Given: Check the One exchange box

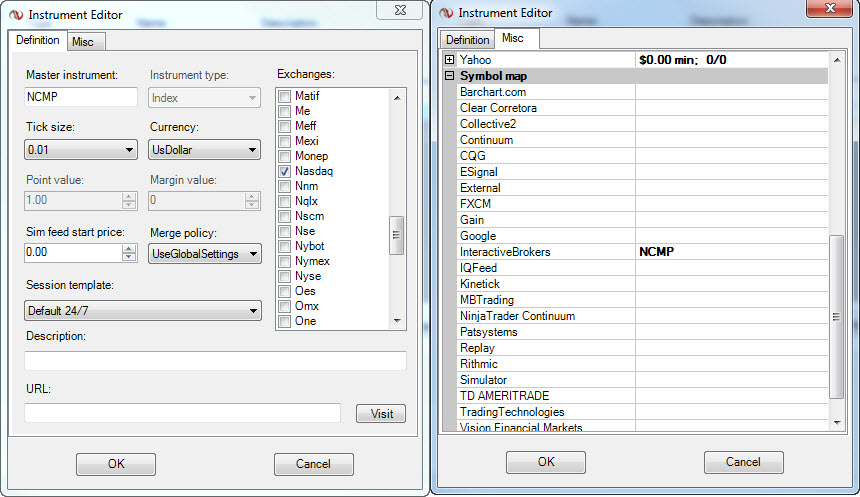Looking at the screenshot, I should coord(284,321).
